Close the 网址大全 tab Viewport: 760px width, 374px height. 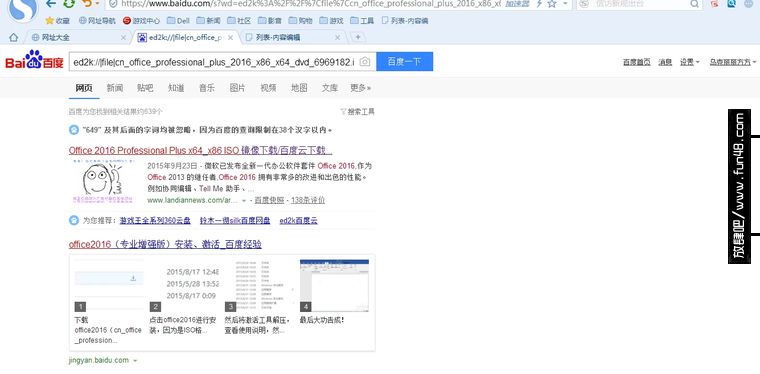pos(123,37)
